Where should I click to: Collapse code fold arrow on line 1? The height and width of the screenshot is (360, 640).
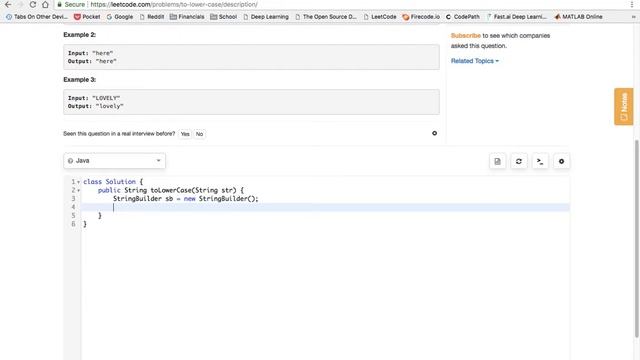click(78, 182)
